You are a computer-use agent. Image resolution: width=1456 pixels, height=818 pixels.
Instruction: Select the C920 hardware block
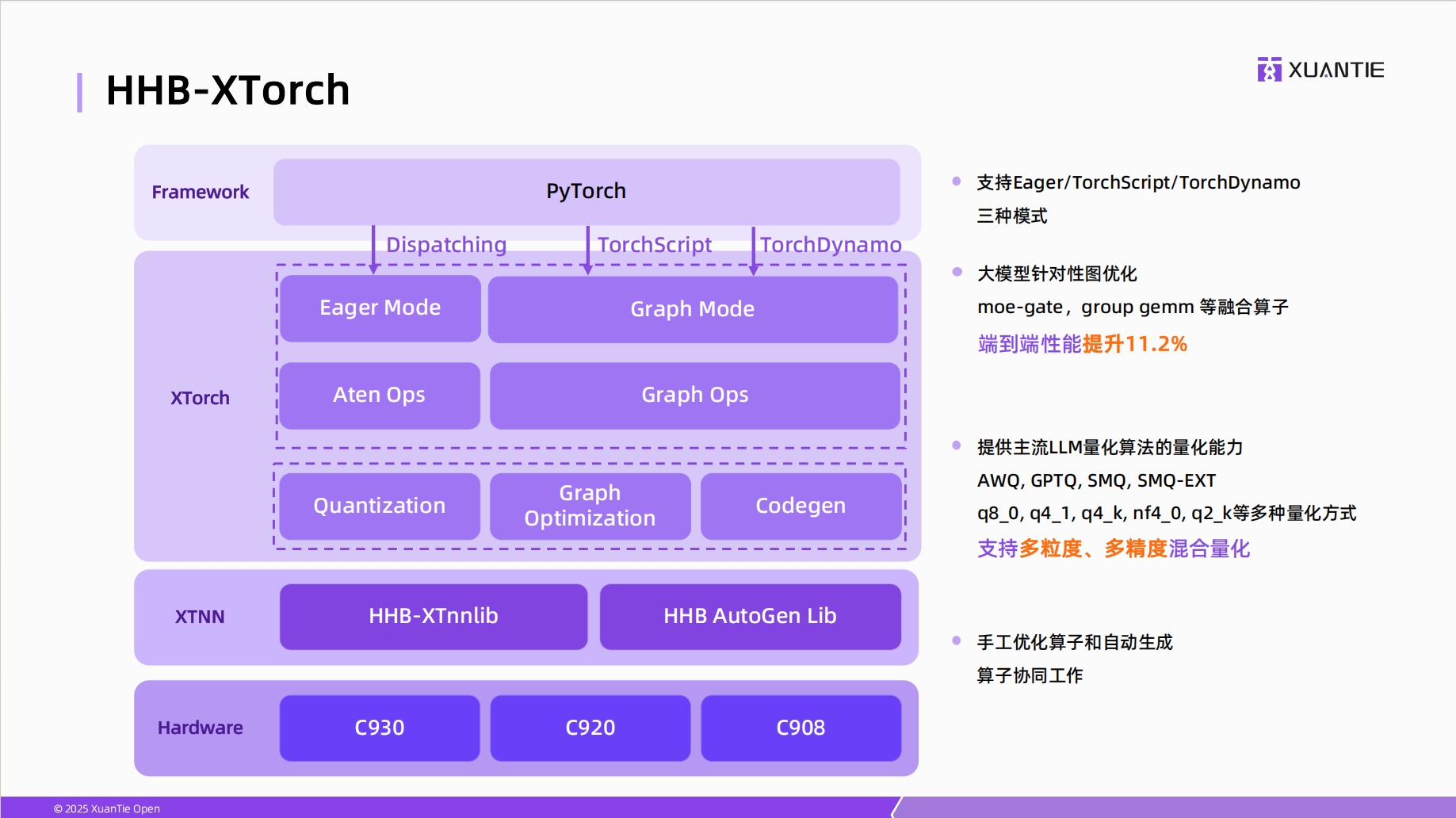pos(590,728)
